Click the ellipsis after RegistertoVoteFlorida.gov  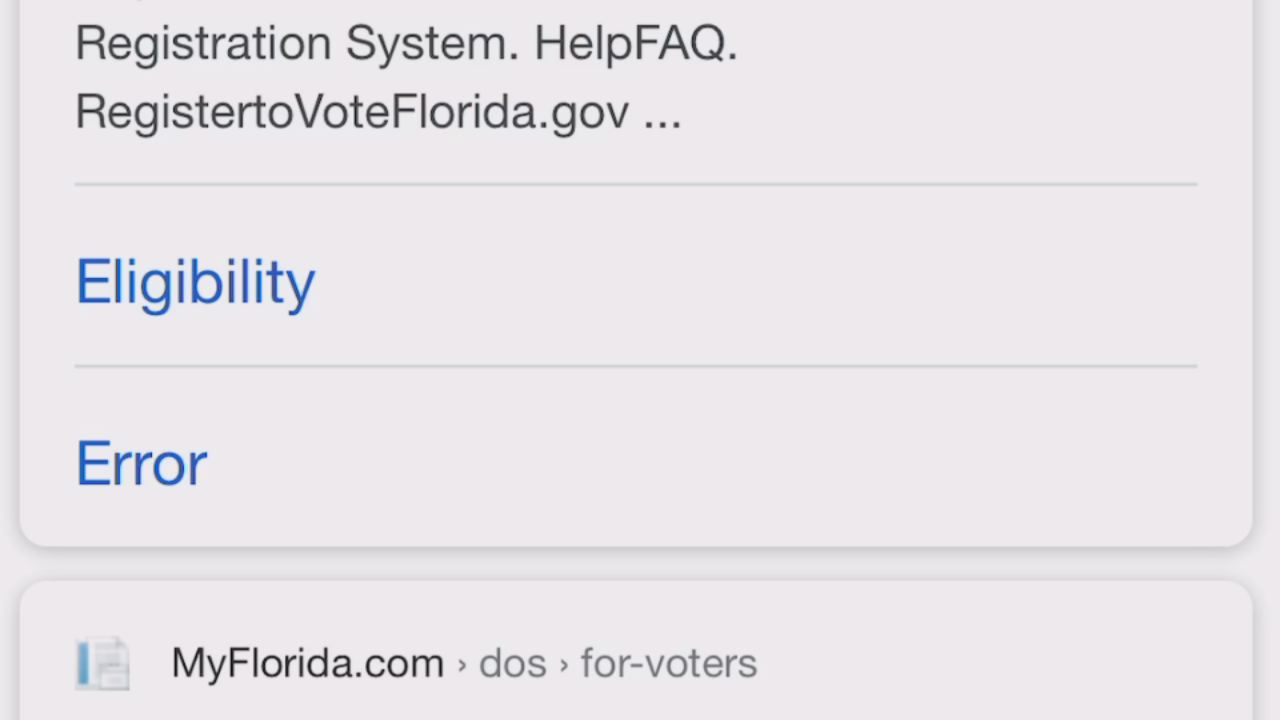point(662,114)
